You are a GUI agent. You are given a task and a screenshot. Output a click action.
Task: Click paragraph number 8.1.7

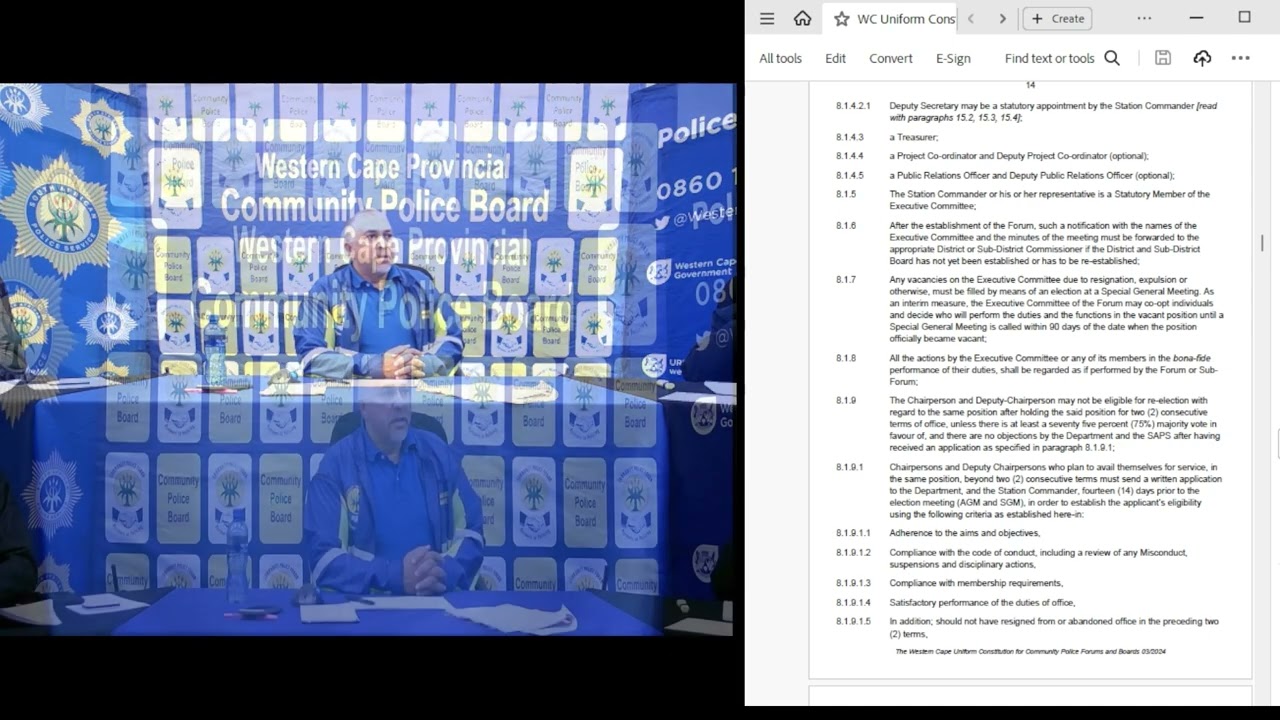pyautogui.click(x=846, y=280)
